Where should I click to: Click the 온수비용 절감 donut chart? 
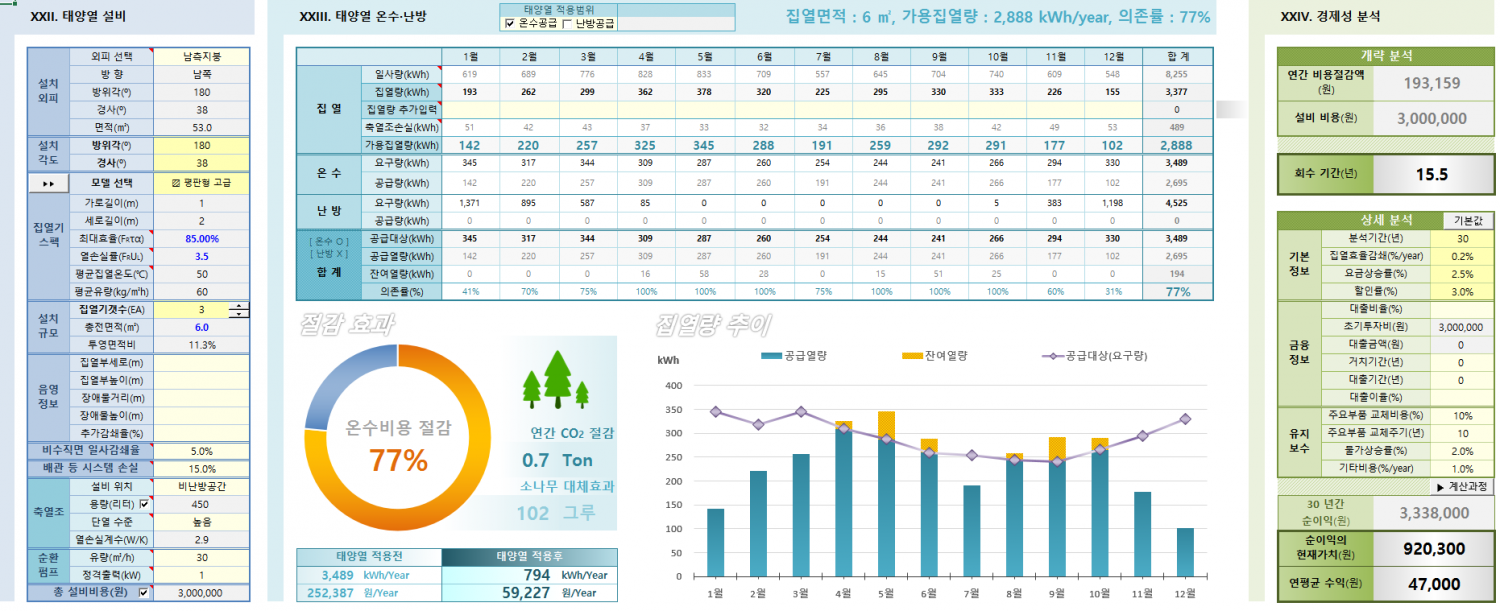(x=398, y=441)
